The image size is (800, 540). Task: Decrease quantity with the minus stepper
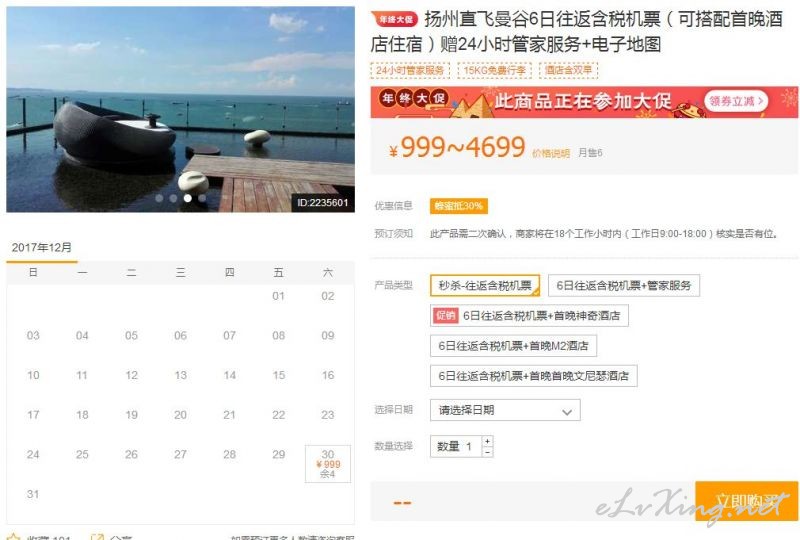coord(488,452)
